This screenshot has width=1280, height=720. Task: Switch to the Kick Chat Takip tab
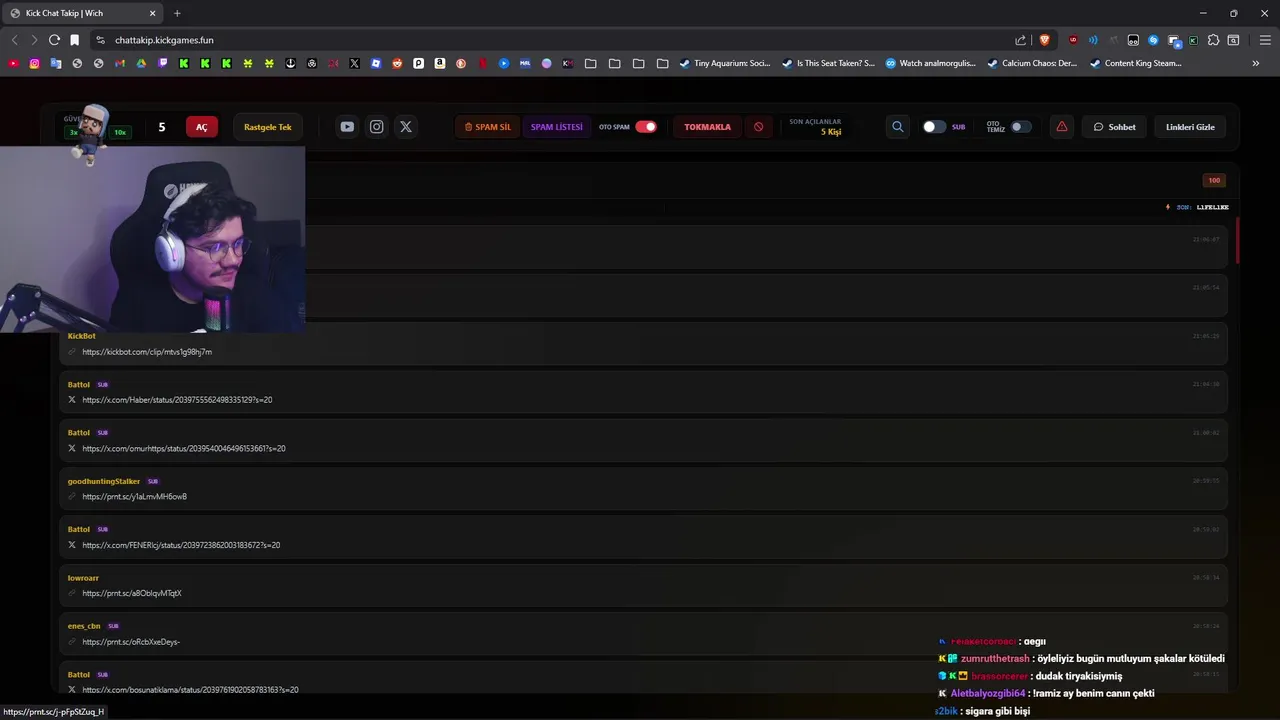coord(84,13)
